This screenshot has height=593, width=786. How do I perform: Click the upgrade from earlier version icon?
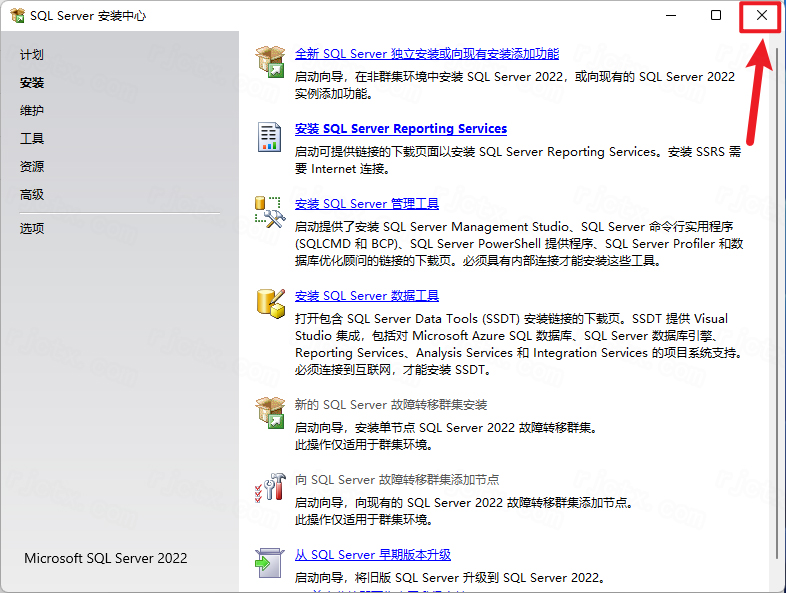[x=270, y=563]
